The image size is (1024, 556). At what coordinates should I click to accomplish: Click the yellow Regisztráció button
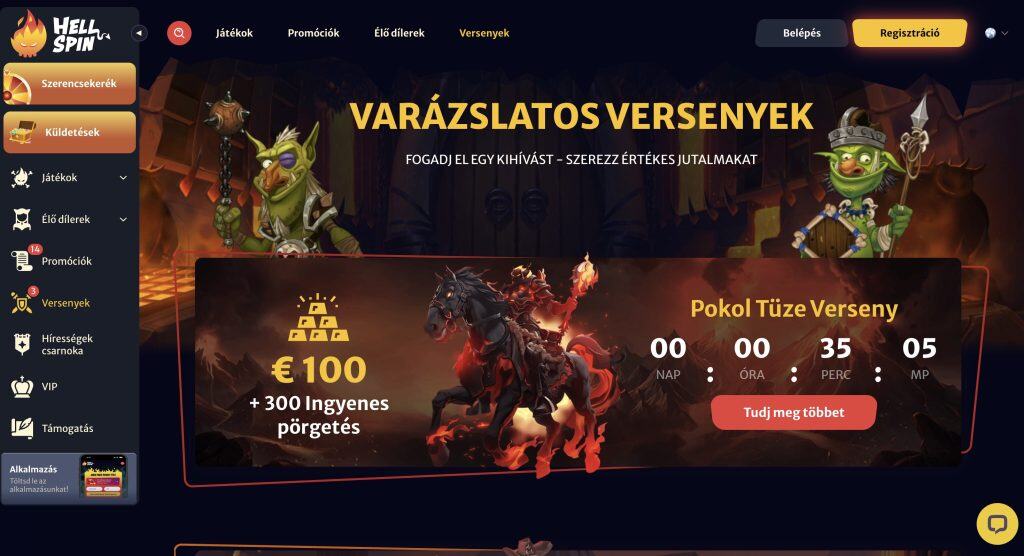(x=910, y=33)
